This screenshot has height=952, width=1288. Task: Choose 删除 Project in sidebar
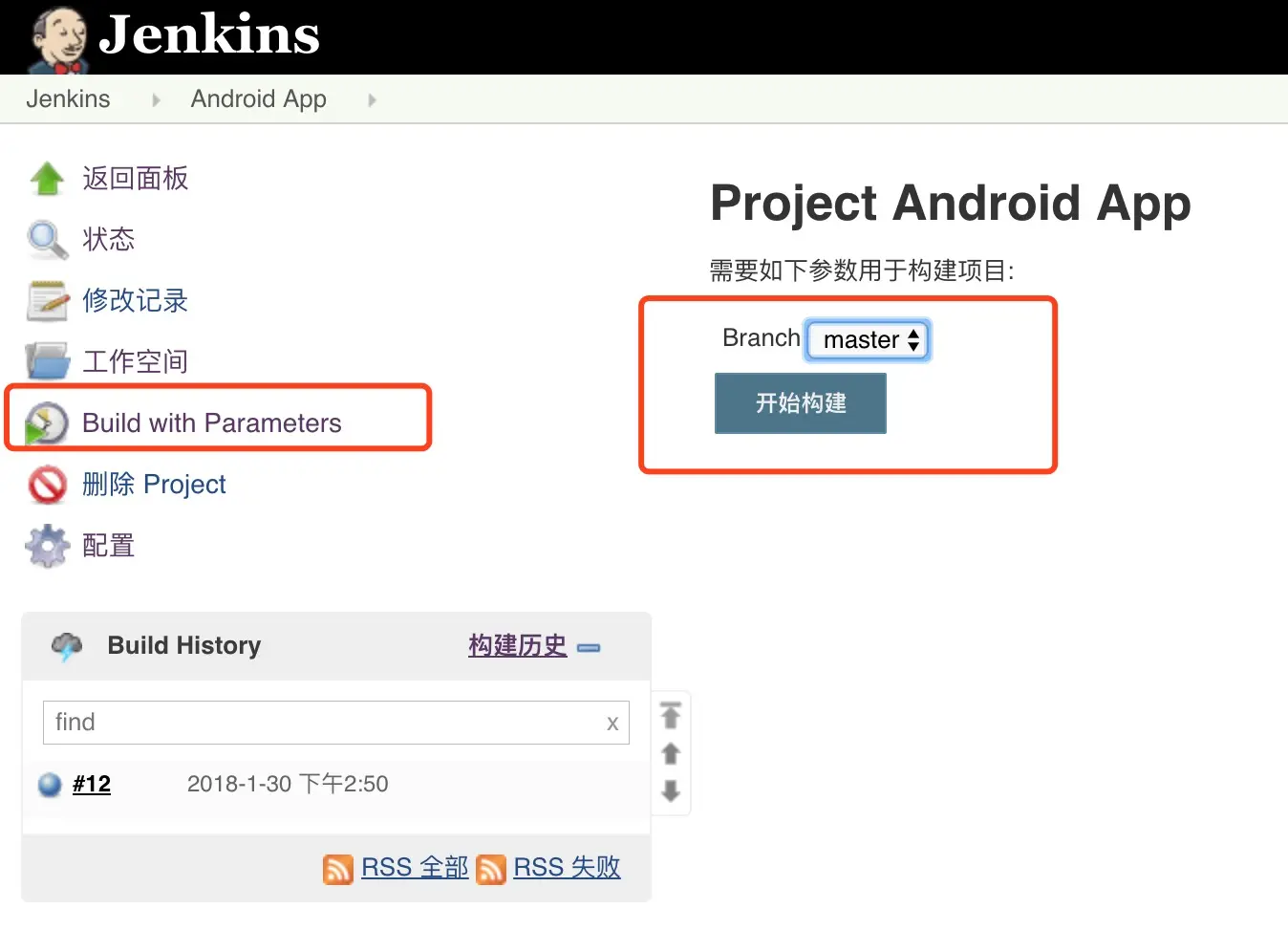click(154, 484)
